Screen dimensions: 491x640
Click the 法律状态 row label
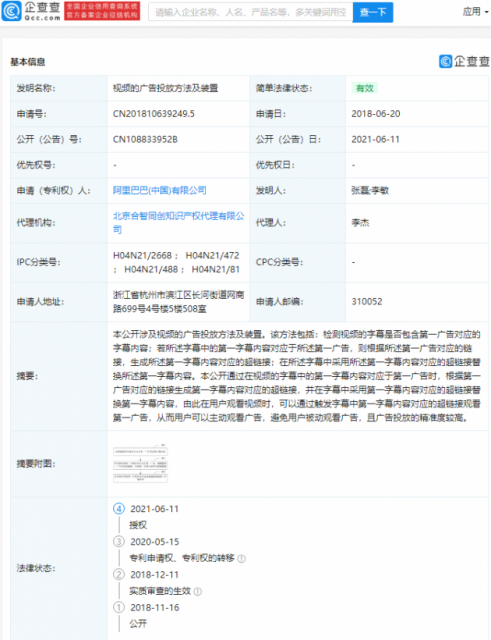coord(36,568)
